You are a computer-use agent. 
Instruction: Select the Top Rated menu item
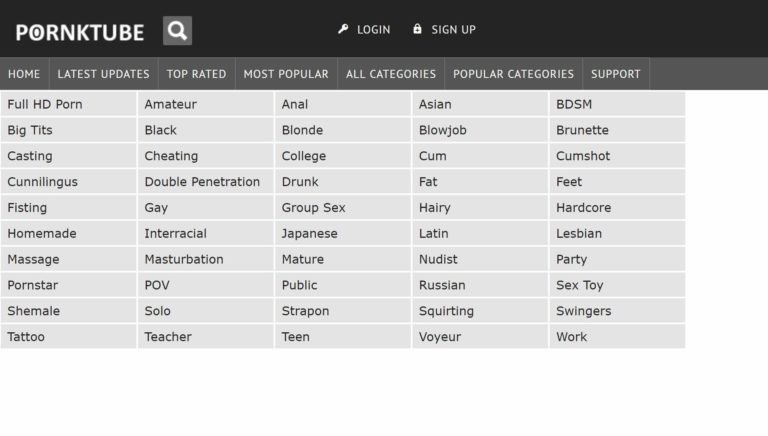[196, 74]
